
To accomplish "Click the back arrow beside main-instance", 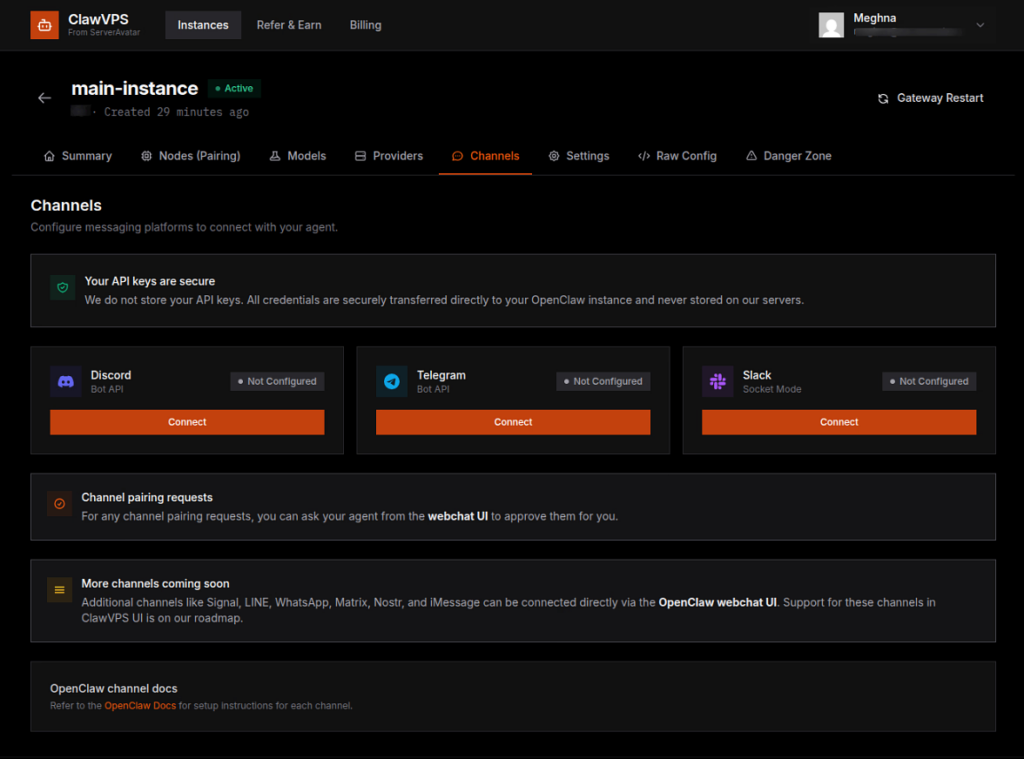I will pyautogui.click(x=44, y=98).
